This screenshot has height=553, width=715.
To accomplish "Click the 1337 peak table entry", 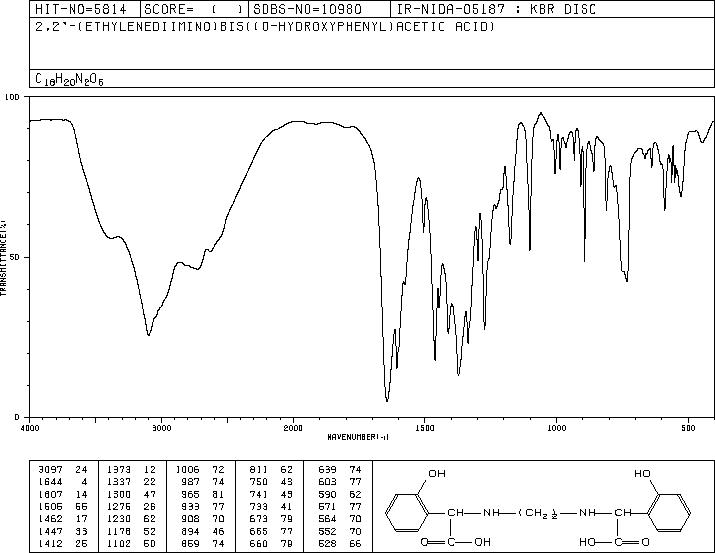I will tap(131, 482).
